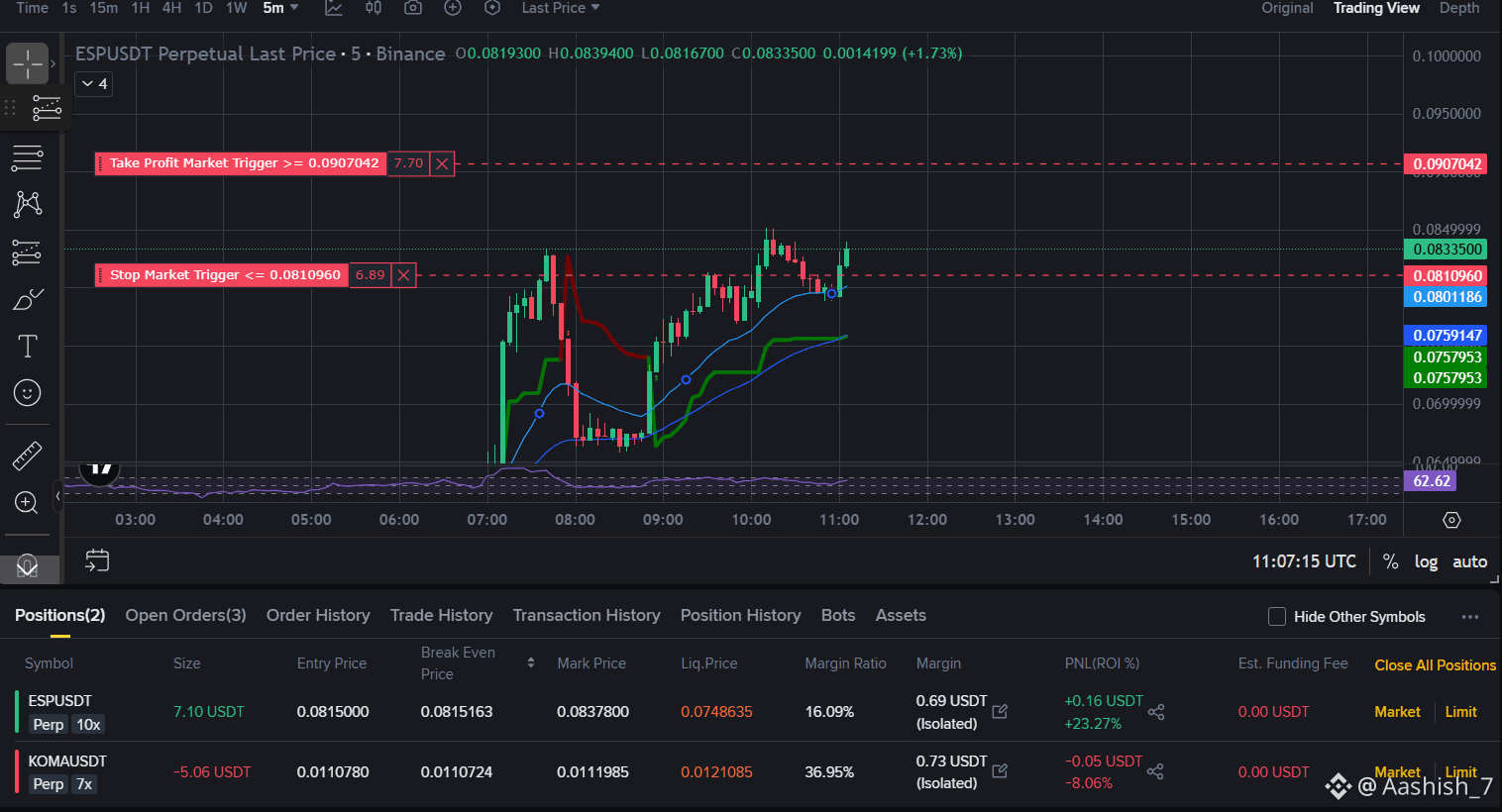
Task: Click the drag handle of drawing toolbar
Action: (10, 107)
